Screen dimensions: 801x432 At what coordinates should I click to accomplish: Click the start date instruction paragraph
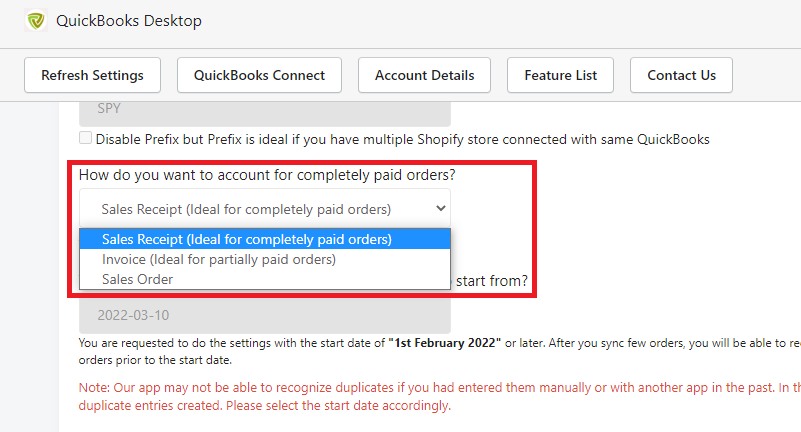(439, 351)
